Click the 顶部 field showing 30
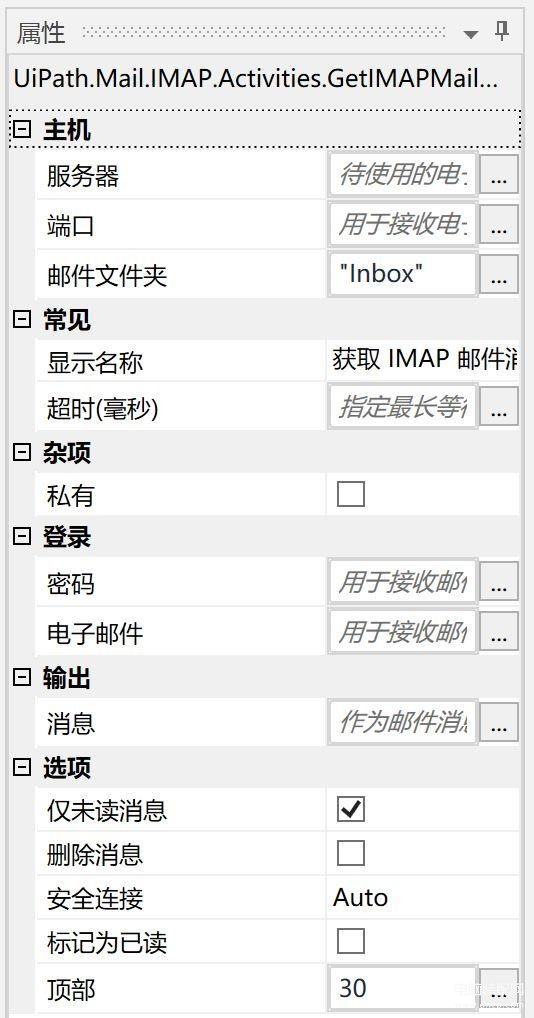Viewport: 534px width, 1018px height. tap(403, 988)
